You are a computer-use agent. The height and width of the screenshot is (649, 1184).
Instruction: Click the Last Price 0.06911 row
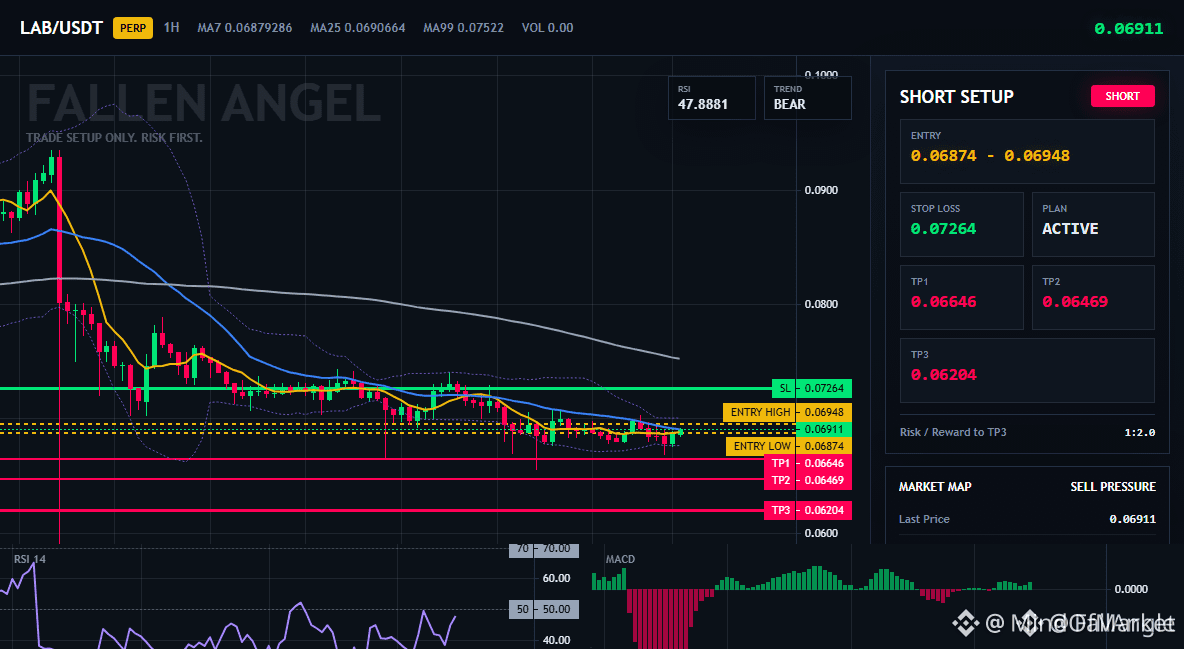pos(1027,519)
